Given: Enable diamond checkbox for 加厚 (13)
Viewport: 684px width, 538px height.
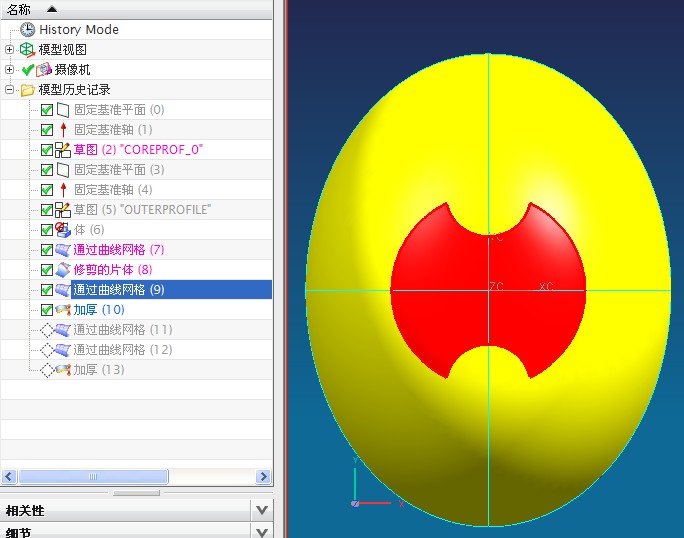Looking at the screenshot, I should [x=47, y=370].
